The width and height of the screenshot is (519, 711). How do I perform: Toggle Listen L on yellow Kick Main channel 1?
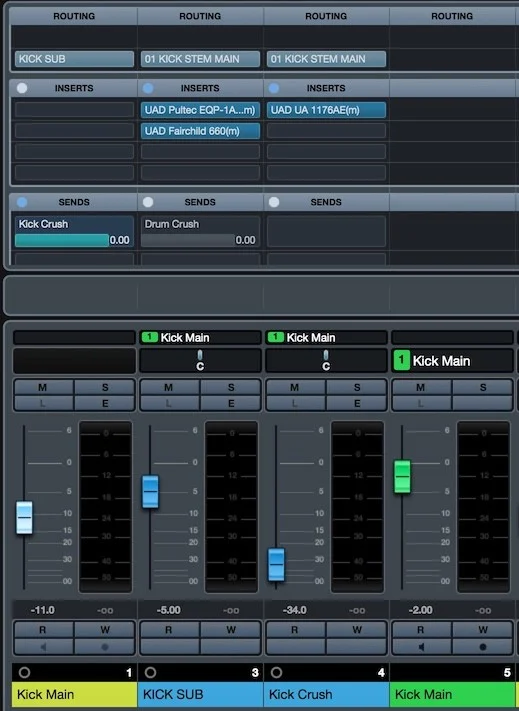(x=44, y=404)
